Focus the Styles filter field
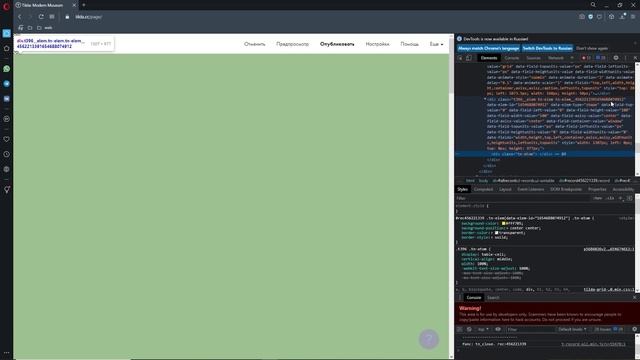640x360 pixels. (x=523, y=198)
